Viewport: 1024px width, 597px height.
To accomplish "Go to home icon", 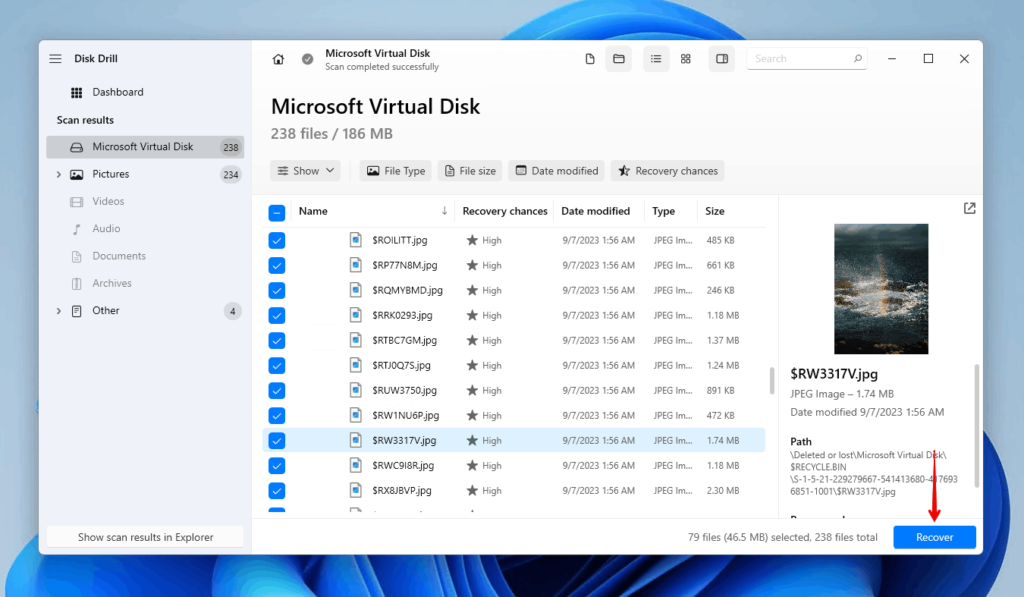I will tap(278, 59).
